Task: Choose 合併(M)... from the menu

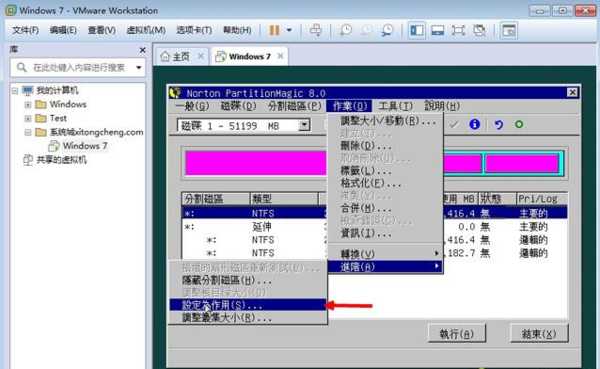Action: tap(386, 208)
